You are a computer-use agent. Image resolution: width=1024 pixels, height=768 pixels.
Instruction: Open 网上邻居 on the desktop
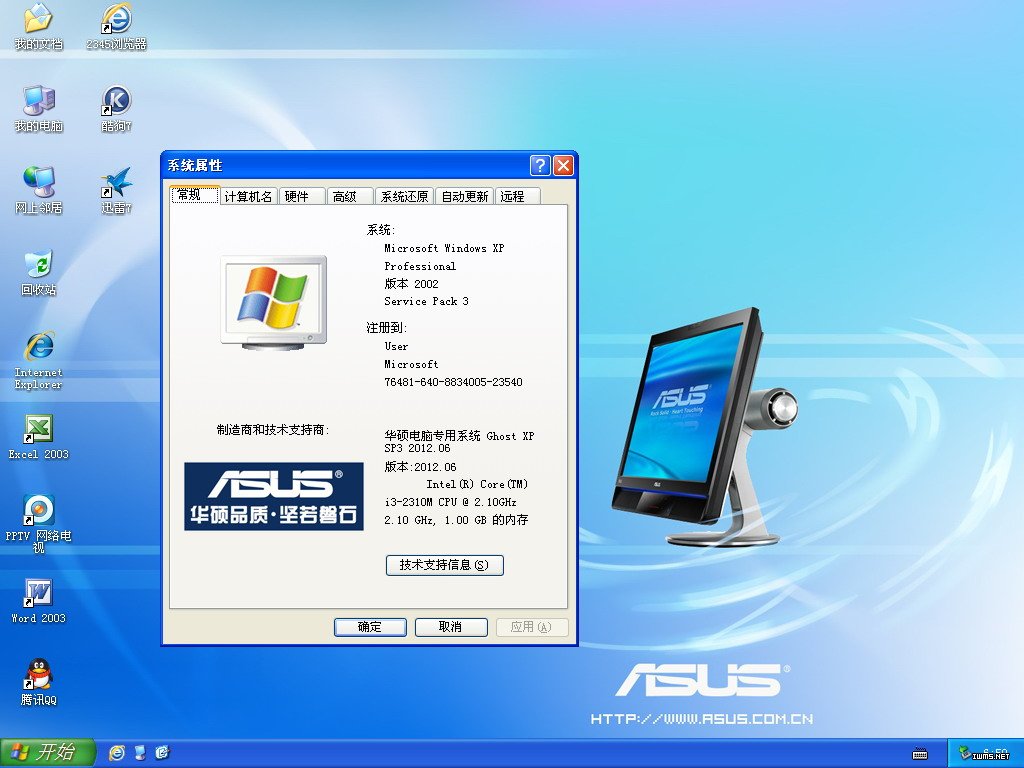click(x=36, y=185)
